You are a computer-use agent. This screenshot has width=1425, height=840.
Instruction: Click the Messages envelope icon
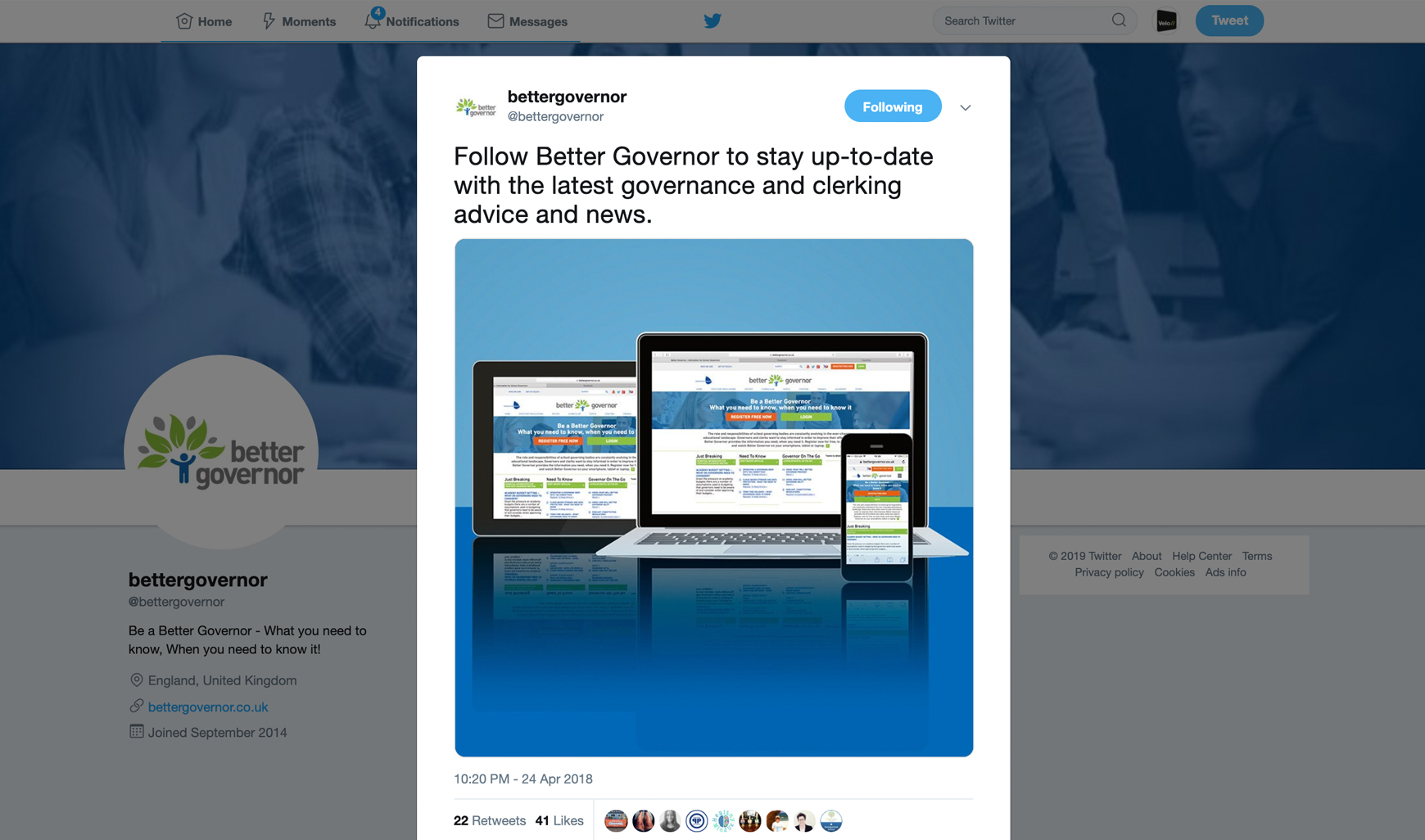click(495, 21)
